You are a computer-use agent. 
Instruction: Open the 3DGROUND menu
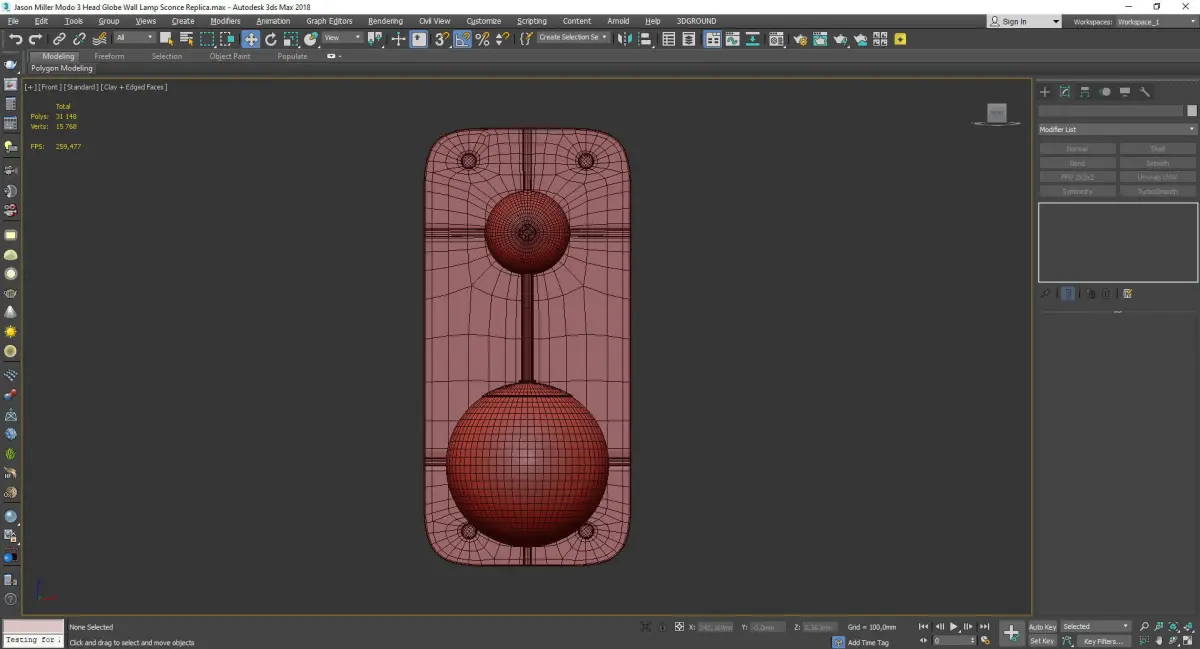pos(696,21)
